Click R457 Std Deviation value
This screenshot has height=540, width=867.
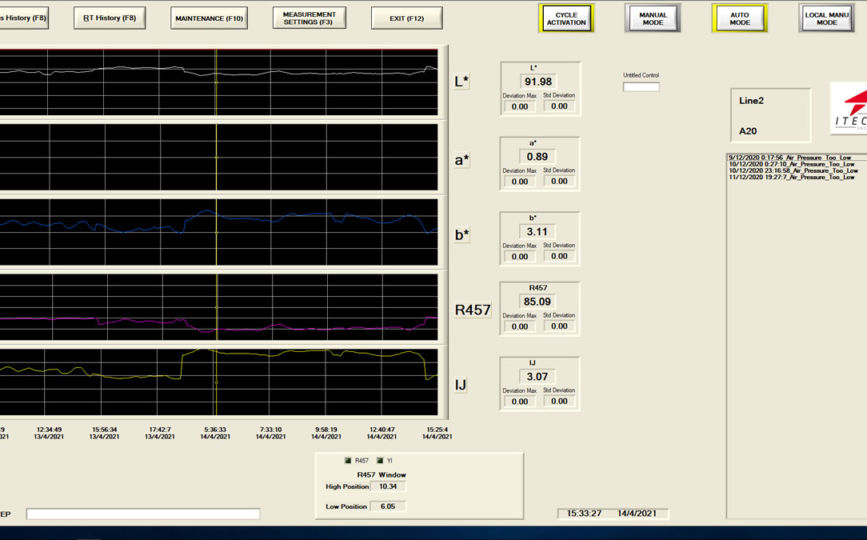[559, 326]
